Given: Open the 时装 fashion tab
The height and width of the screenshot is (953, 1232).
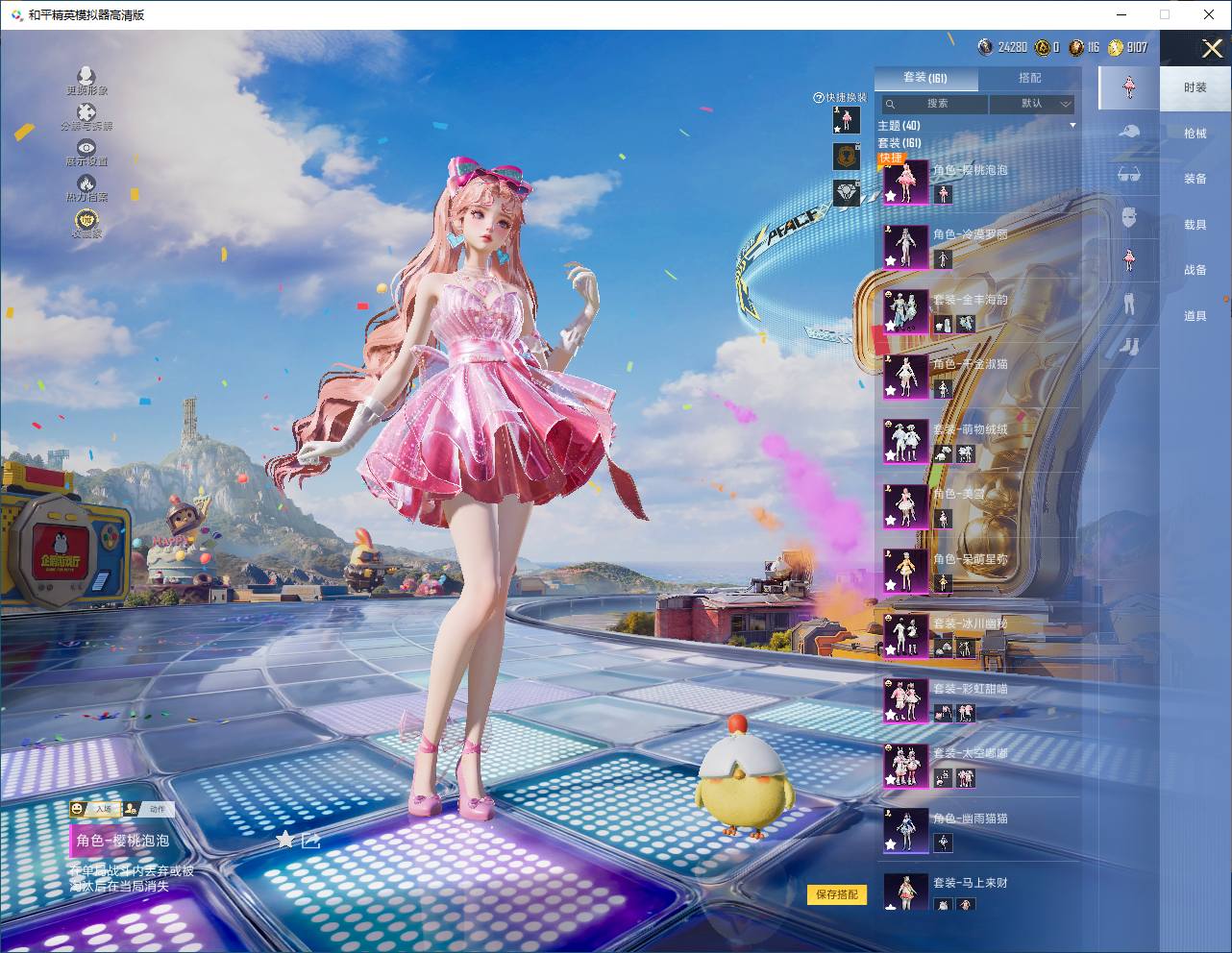Looking at the screenshot, I should tap(1195, 87).
